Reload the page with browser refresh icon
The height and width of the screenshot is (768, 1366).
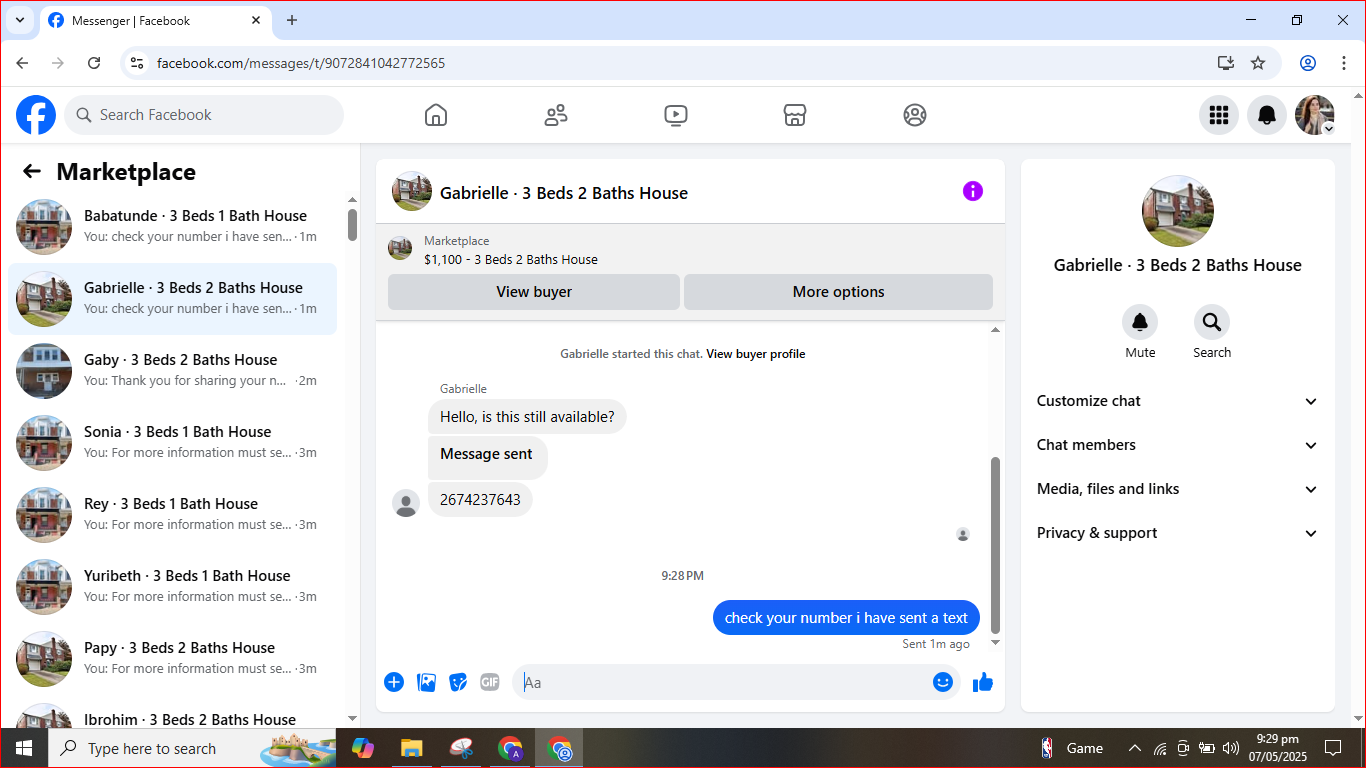94,63
